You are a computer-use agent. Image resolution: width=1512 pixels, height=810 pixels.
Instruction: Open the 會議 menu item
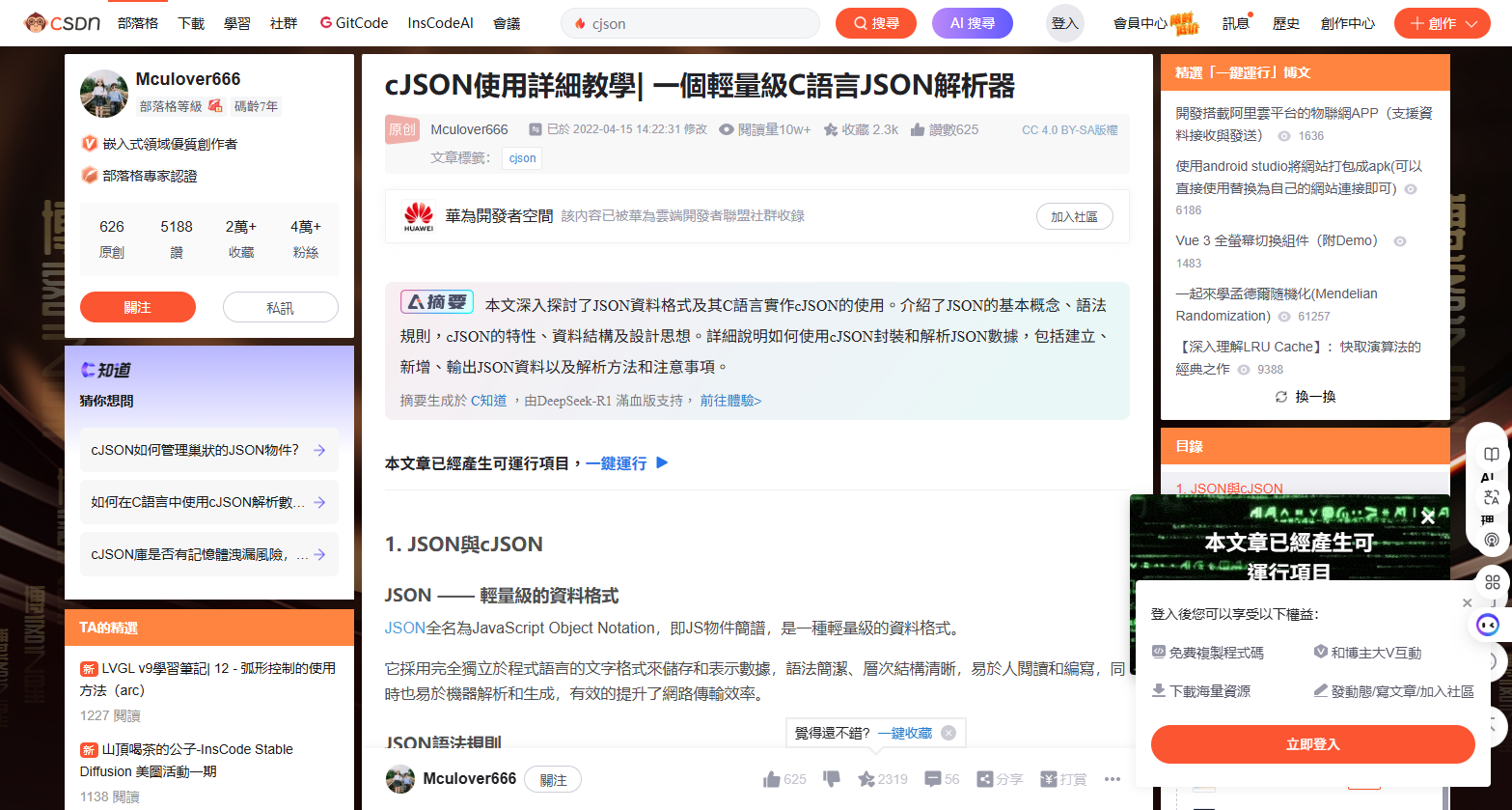[x=507, y=23]
